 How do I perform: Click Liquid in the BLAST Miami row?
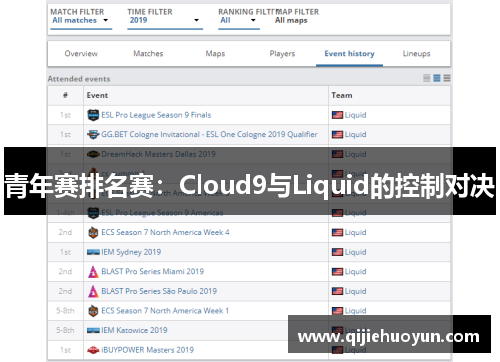point(356,272)
